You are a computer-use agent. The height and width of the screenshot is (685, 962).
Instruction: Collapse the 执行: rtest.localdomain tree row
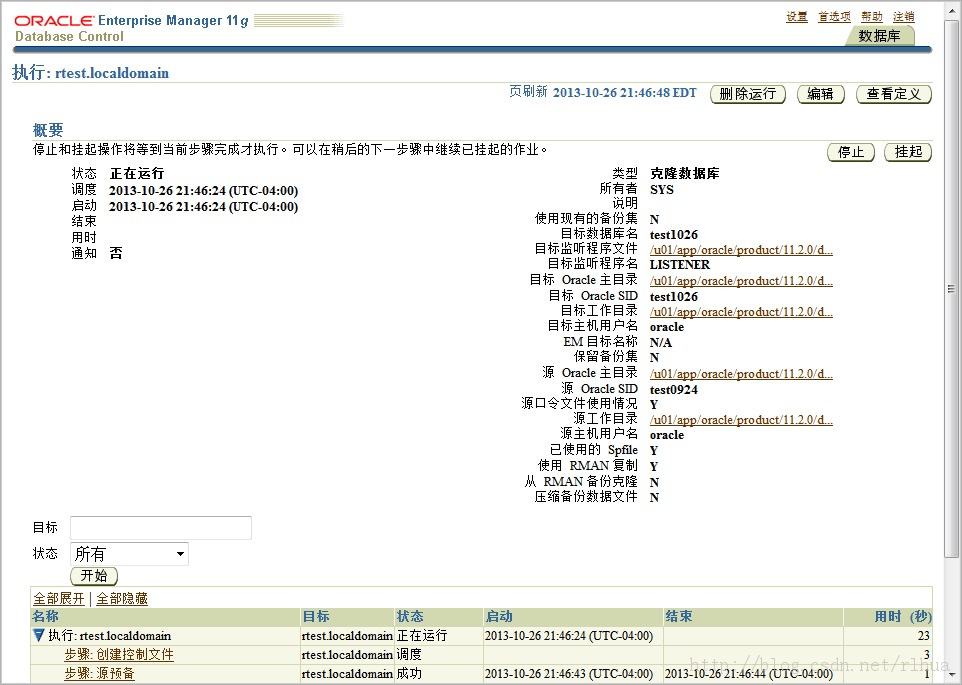pos(39,635)
